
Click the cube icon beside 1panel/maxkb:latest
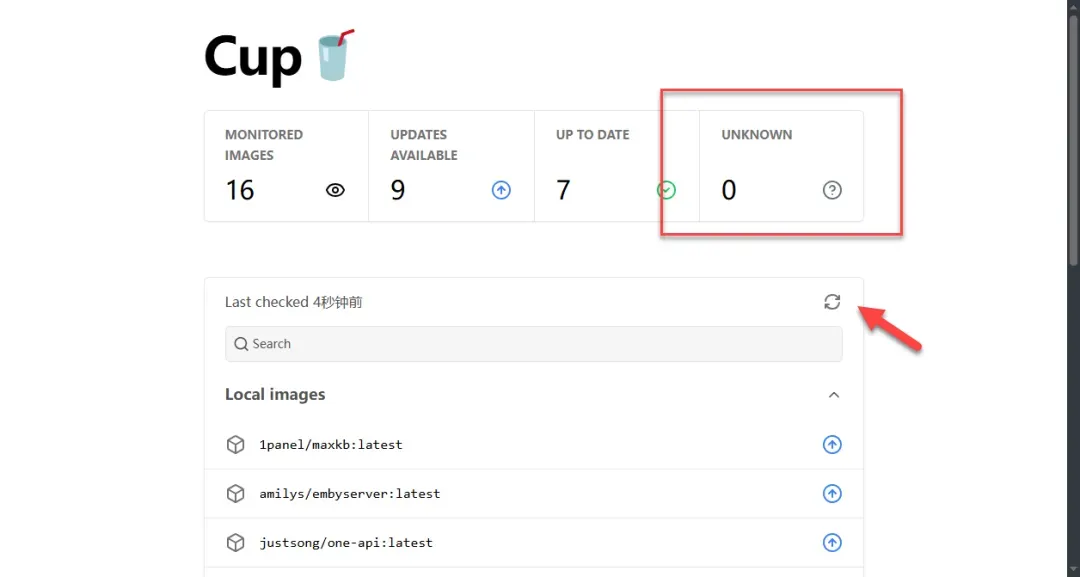[236, 445]
